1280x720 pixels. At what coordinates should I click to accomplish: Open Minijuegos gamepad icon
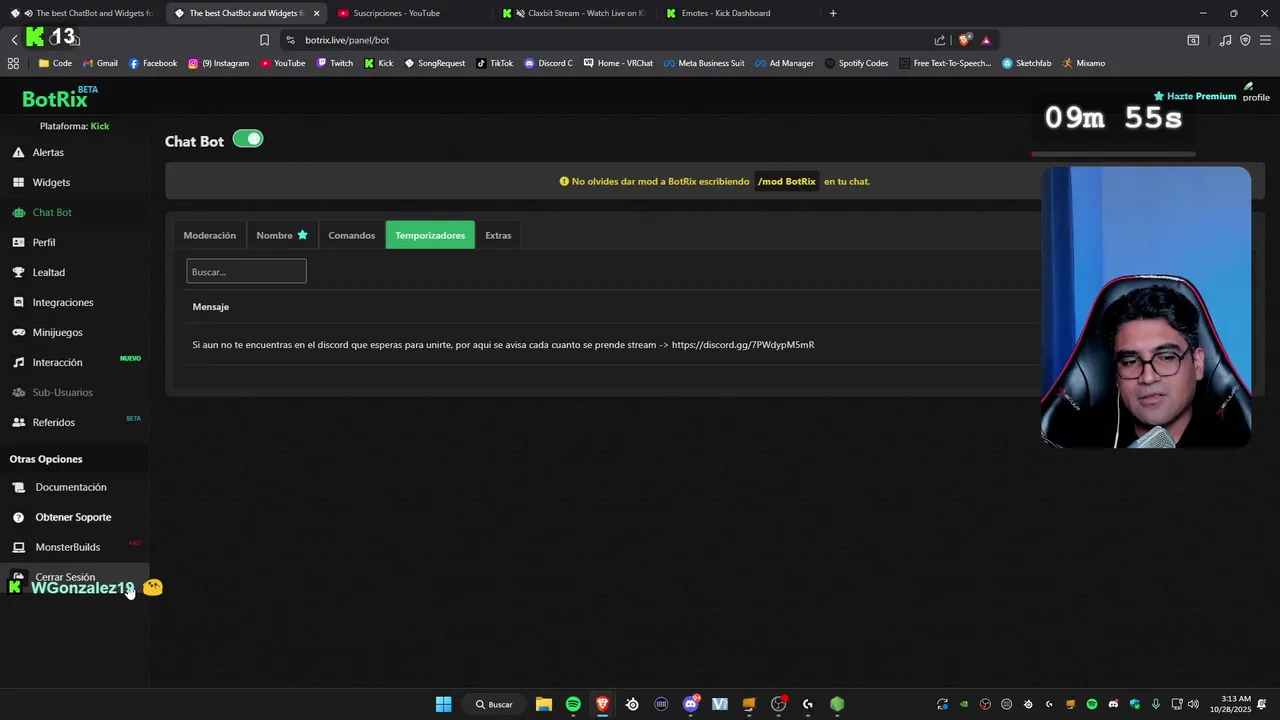[18, 333]
